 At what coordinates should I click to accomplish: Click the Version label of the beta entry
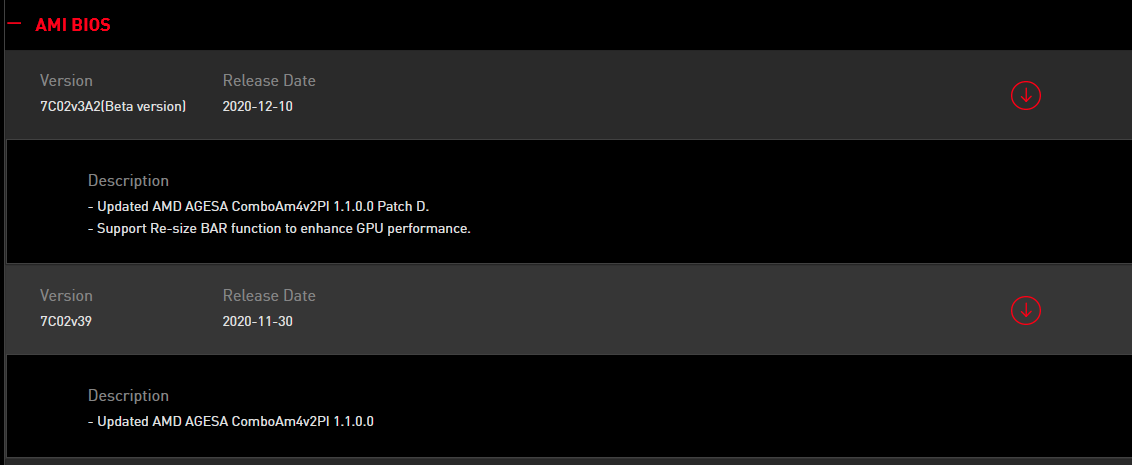tap(66, 81)
